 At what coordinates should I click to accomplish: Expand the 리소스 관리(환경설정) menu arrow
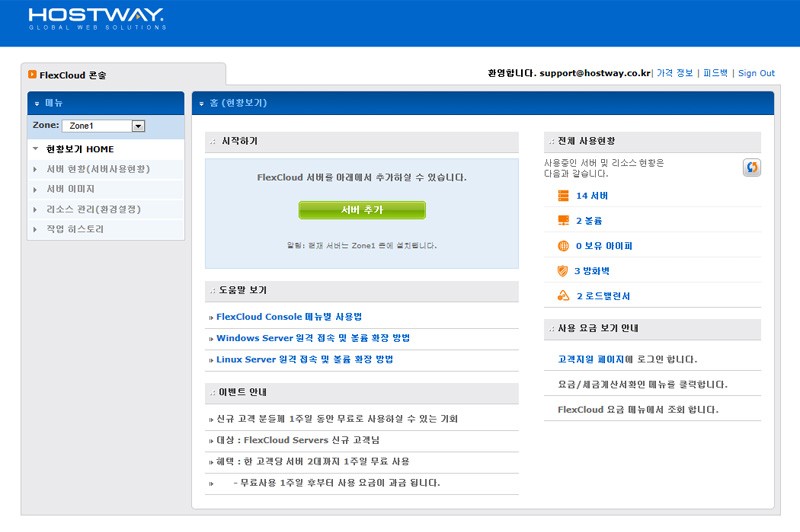[x=35, y=209]
